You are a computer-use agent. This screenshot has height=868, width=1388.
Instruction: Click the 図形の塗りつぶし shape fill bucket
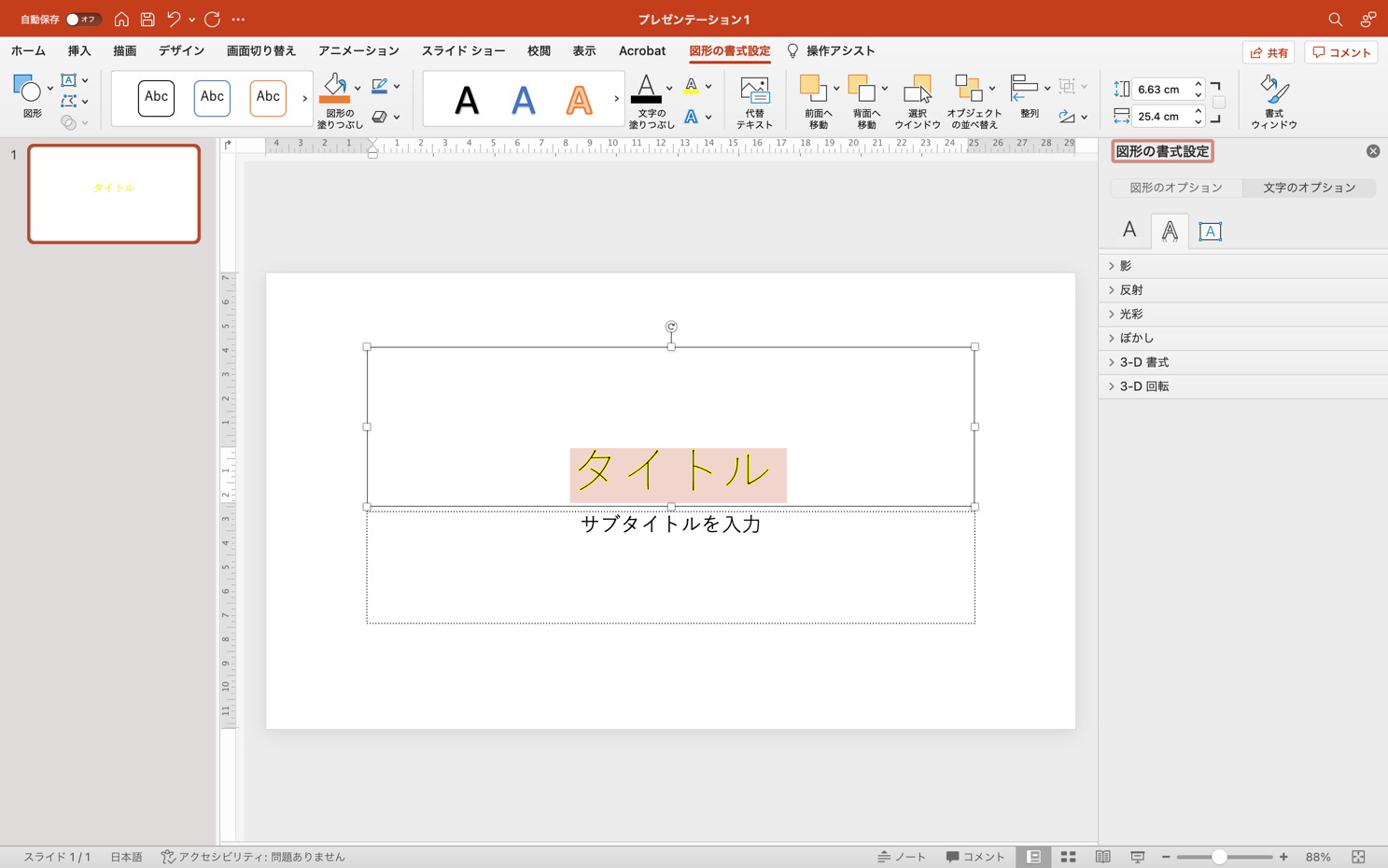[334, 89]
